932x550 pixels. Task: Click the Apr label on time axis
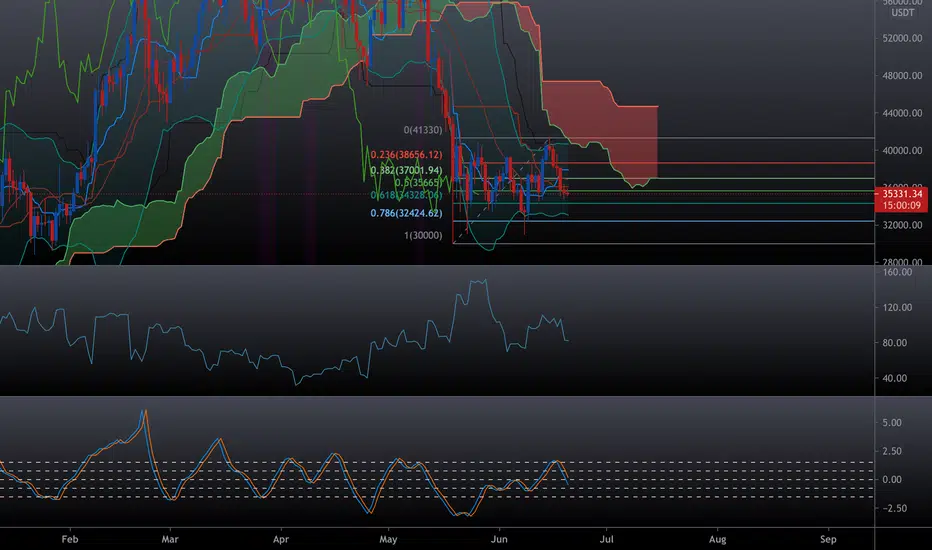click(281, 539)
